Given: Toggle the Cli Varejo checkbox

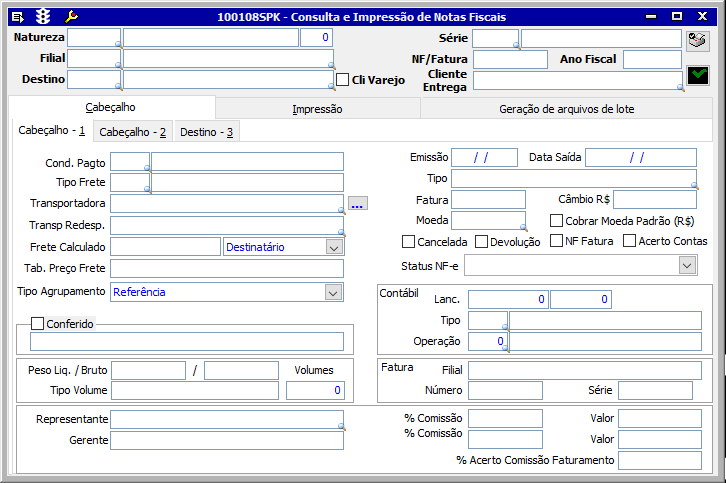Looking at the screenshot, I should pyautogui.click(x=343, y=80).
